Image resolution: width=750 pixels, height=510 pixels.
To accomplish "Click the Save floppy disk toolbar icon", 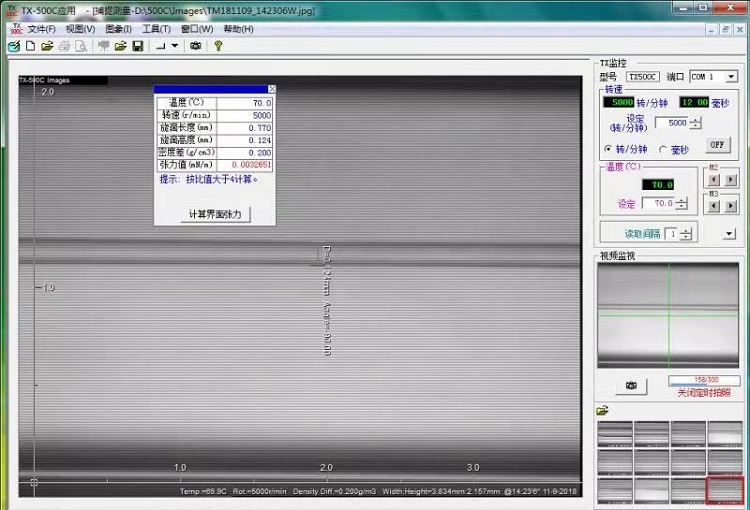I will [x=137, y=46].
